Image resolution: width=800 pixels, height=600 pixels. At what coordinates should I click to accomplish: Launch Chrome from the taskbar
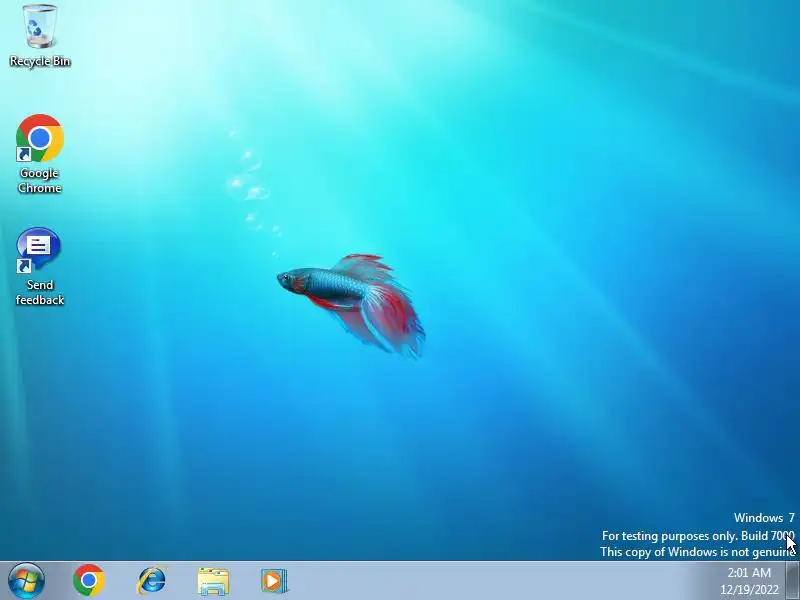[89, 581]
